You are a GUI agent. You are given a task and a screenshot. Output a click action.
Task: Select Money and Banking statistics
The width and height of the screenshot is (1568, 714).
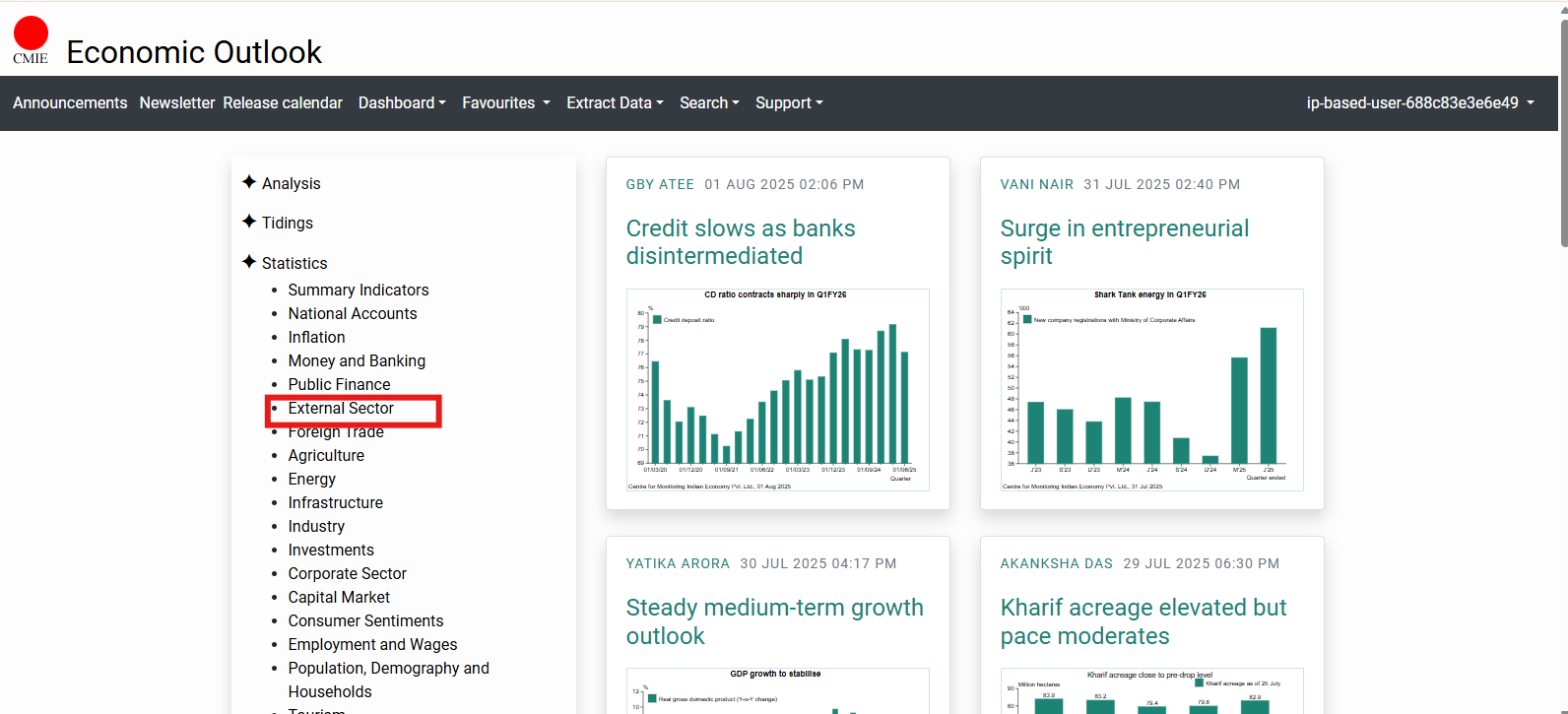357,361
